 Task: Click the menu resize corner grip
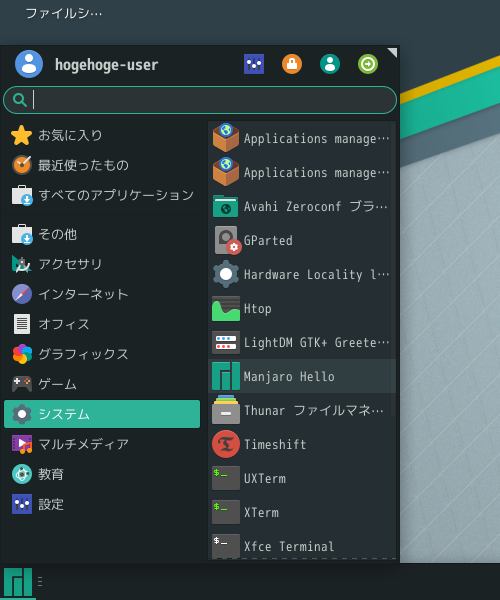coord(392,52)
